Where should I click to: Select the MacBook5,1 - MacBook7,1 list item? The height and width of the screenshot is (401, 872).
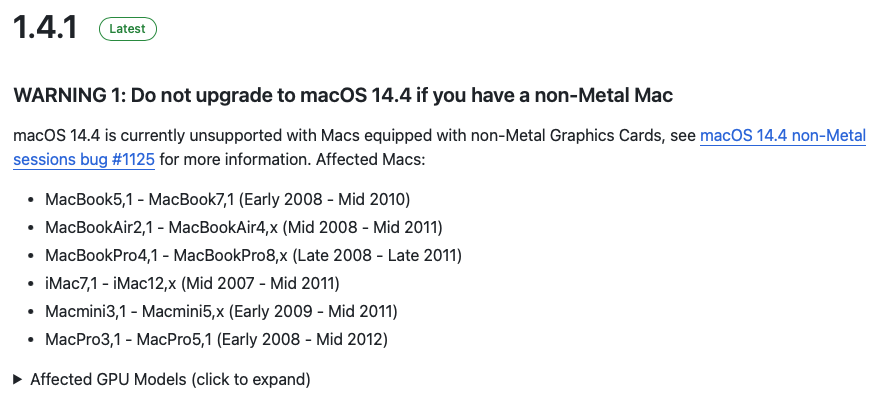coord(227,199)
